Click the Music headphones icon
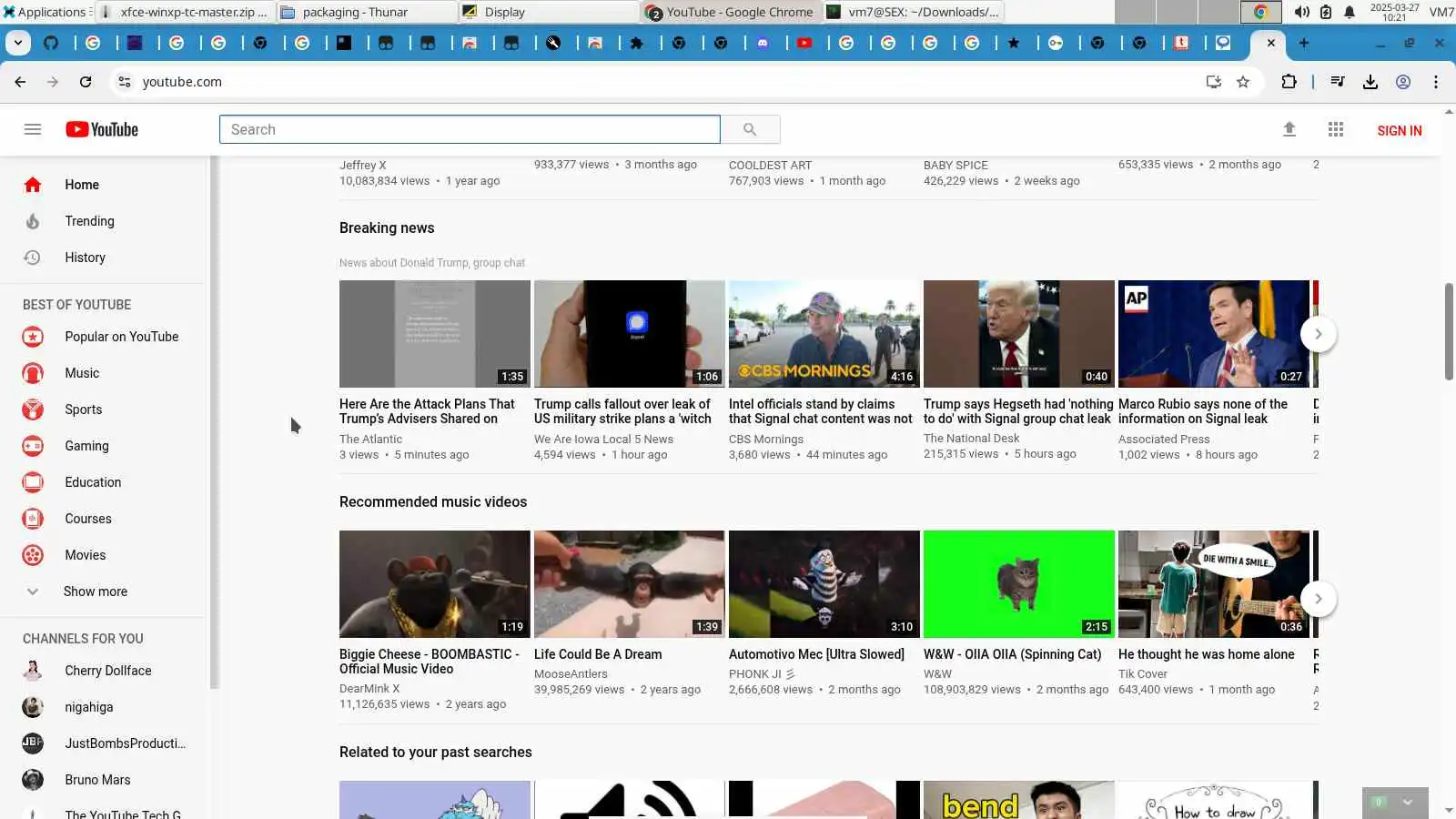Image resolution: width=1456 pixels, height=819 pixels. tap(33, 373)
